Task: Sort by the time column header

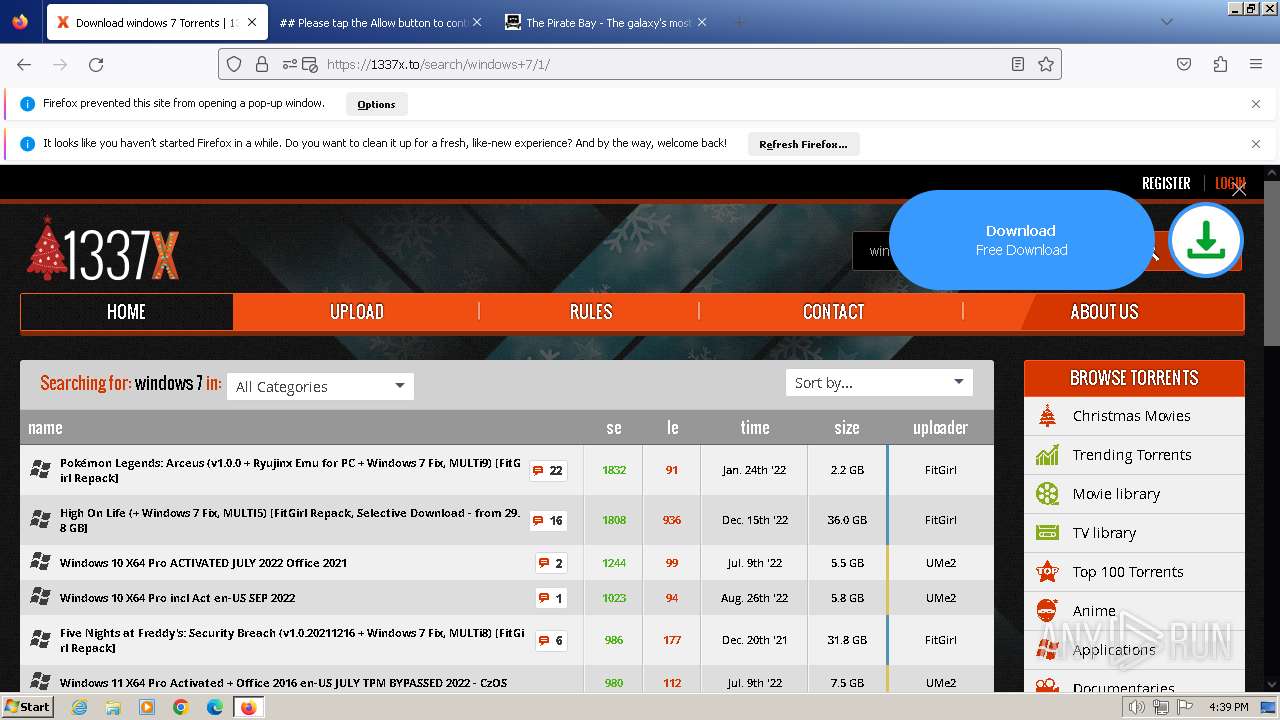Action: [755, 427]
